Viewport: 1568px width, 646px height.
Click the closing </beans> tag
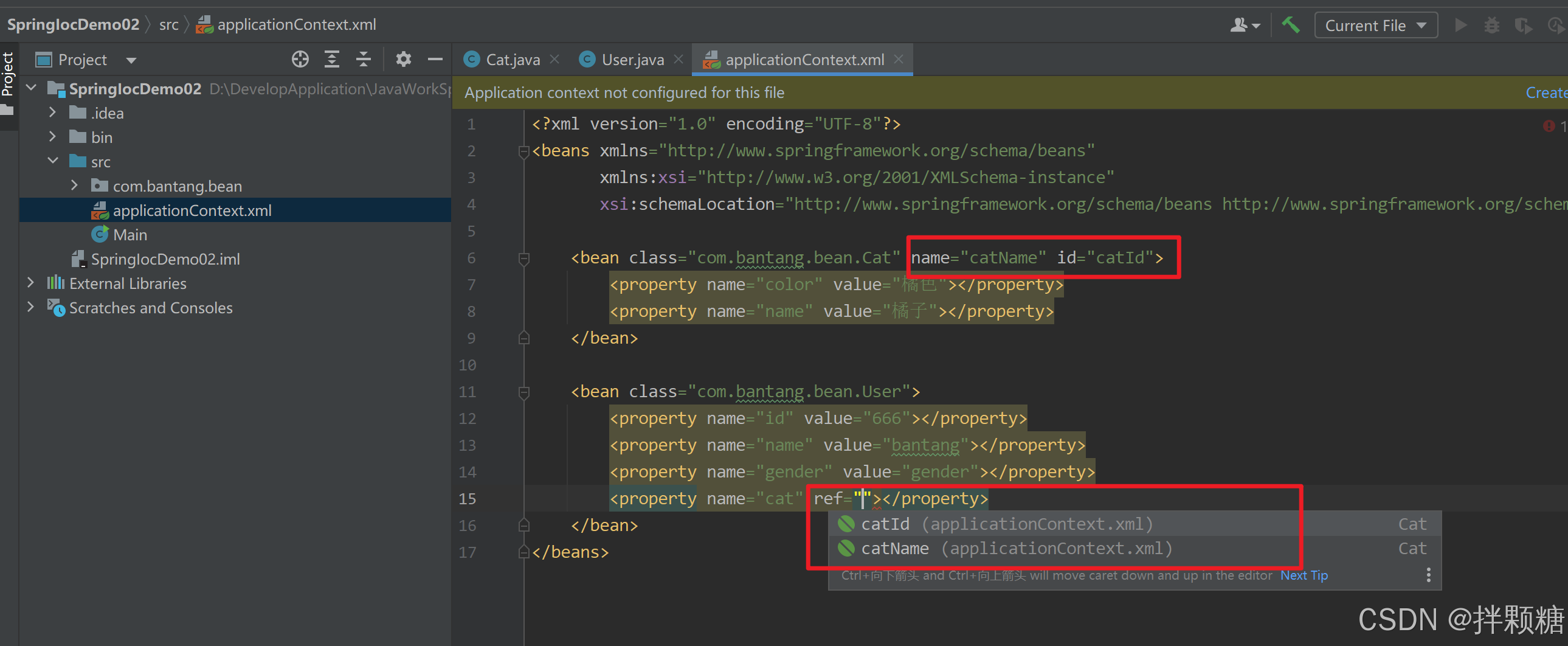pos(570,553)
